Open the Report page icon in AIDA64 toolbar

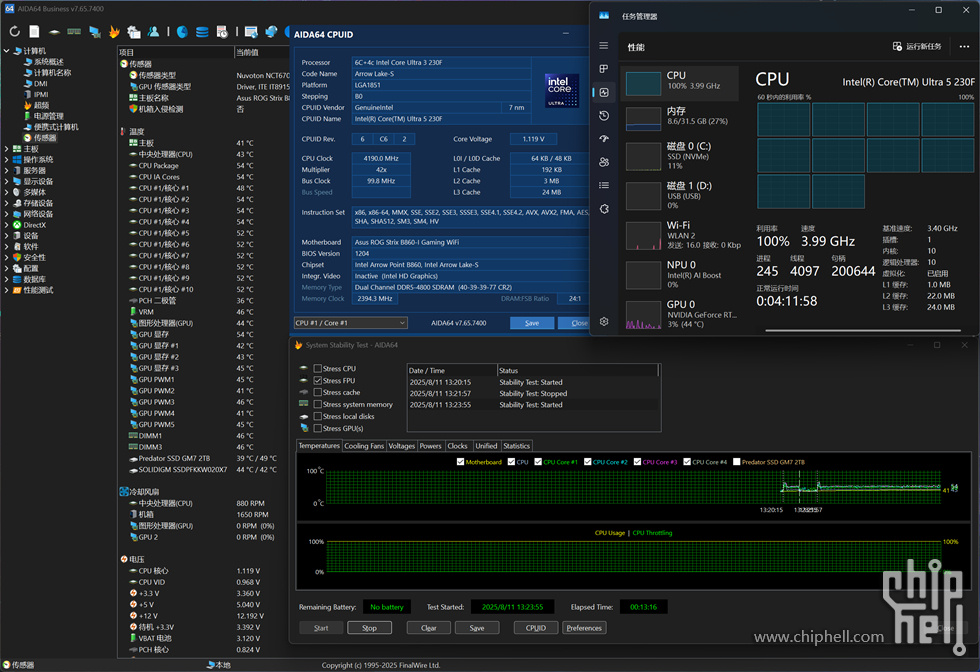34,31
